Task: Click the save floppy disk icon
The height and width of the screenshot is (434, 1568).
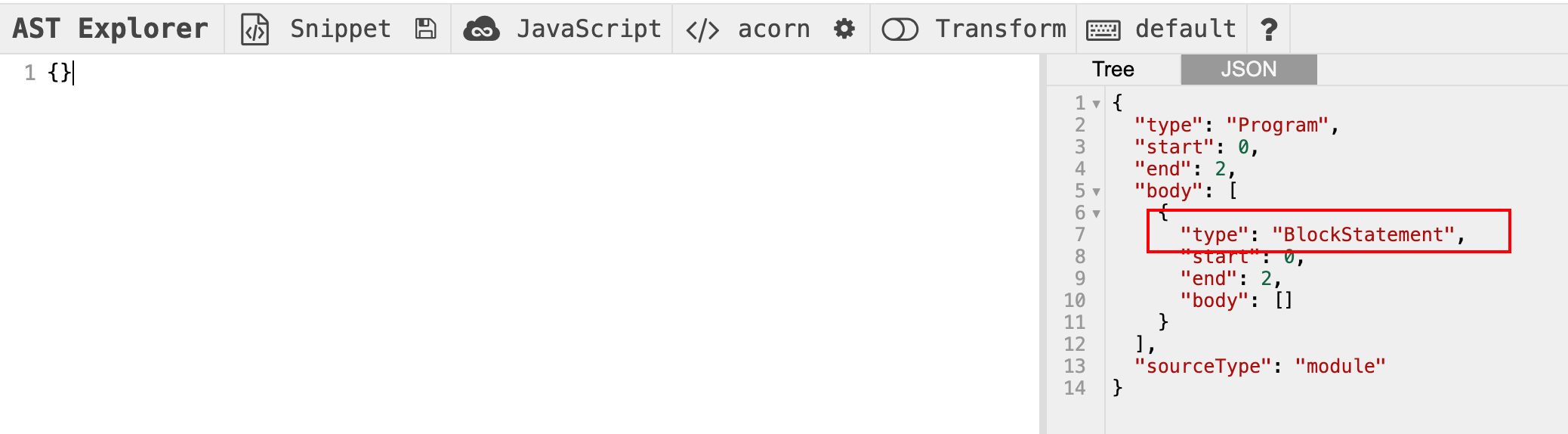Action: pos(426,29)
